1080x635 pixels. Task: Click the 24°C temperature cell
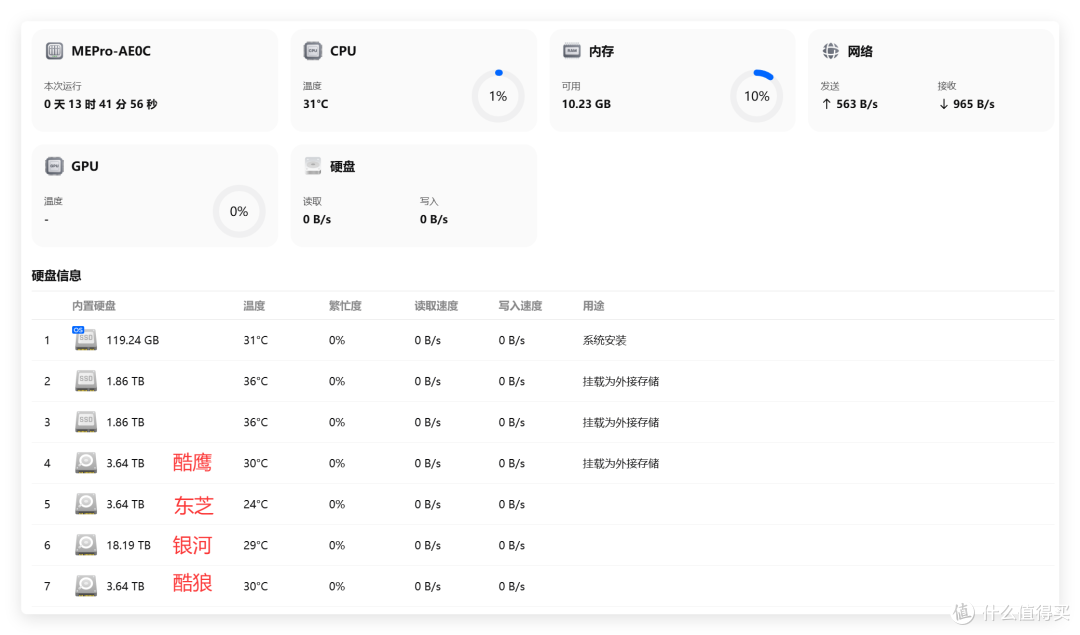point(256,504)
